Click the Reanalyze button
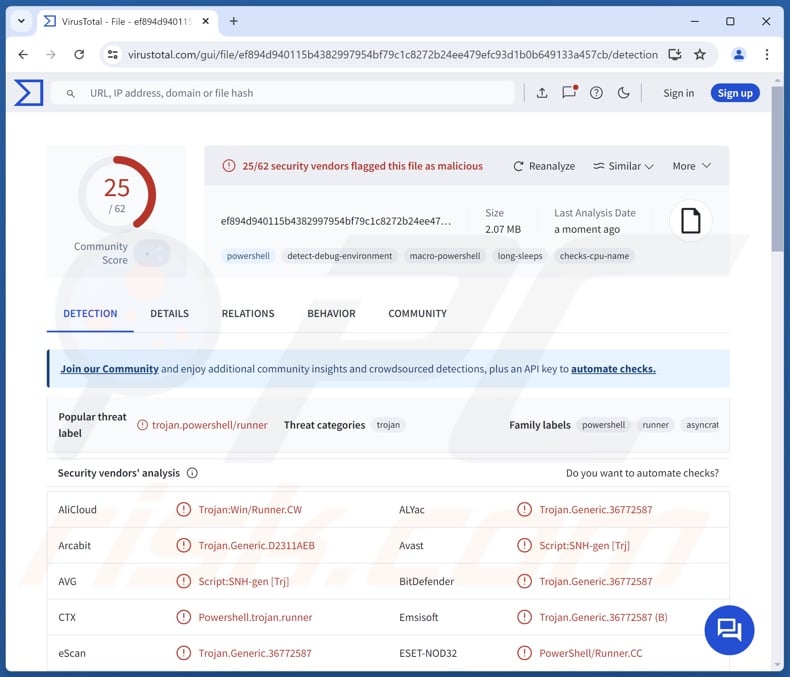 pos(544,166)
